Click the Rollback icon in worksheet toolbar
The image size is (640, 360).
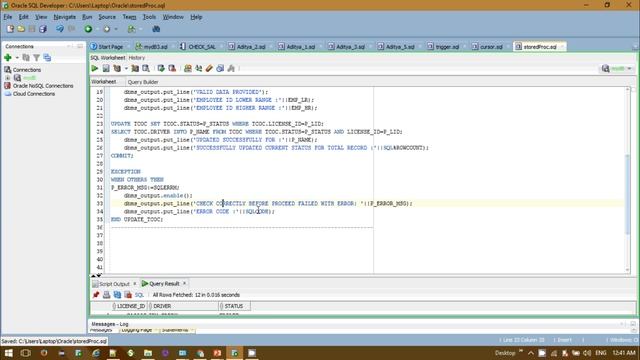(172, 69)
